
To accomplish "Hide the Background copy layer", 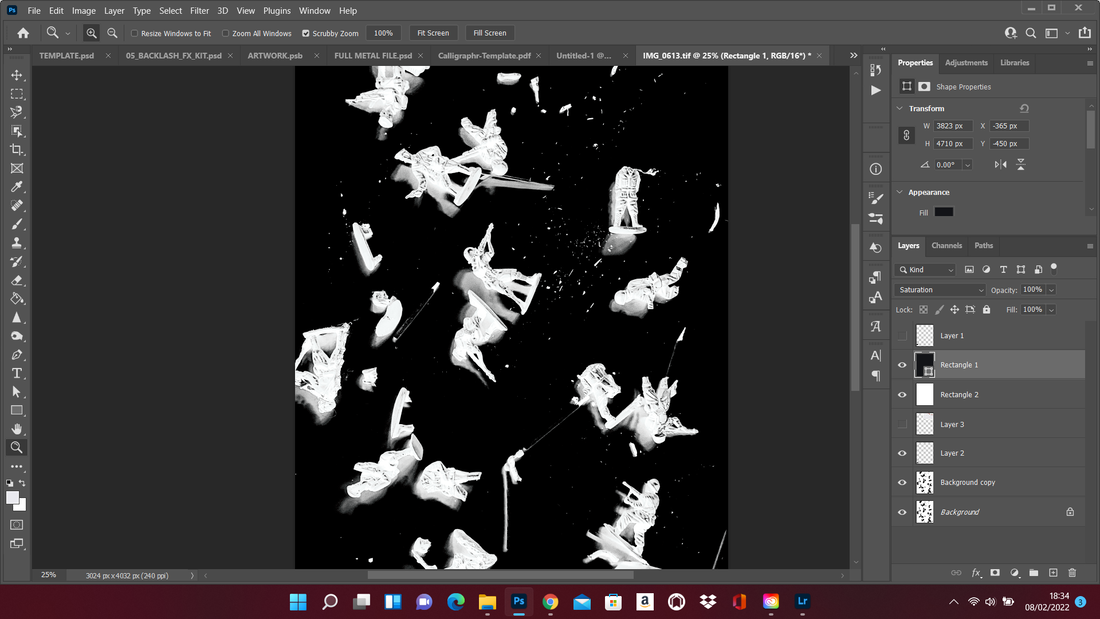I will pyautogui.click(x=902, y=482).
